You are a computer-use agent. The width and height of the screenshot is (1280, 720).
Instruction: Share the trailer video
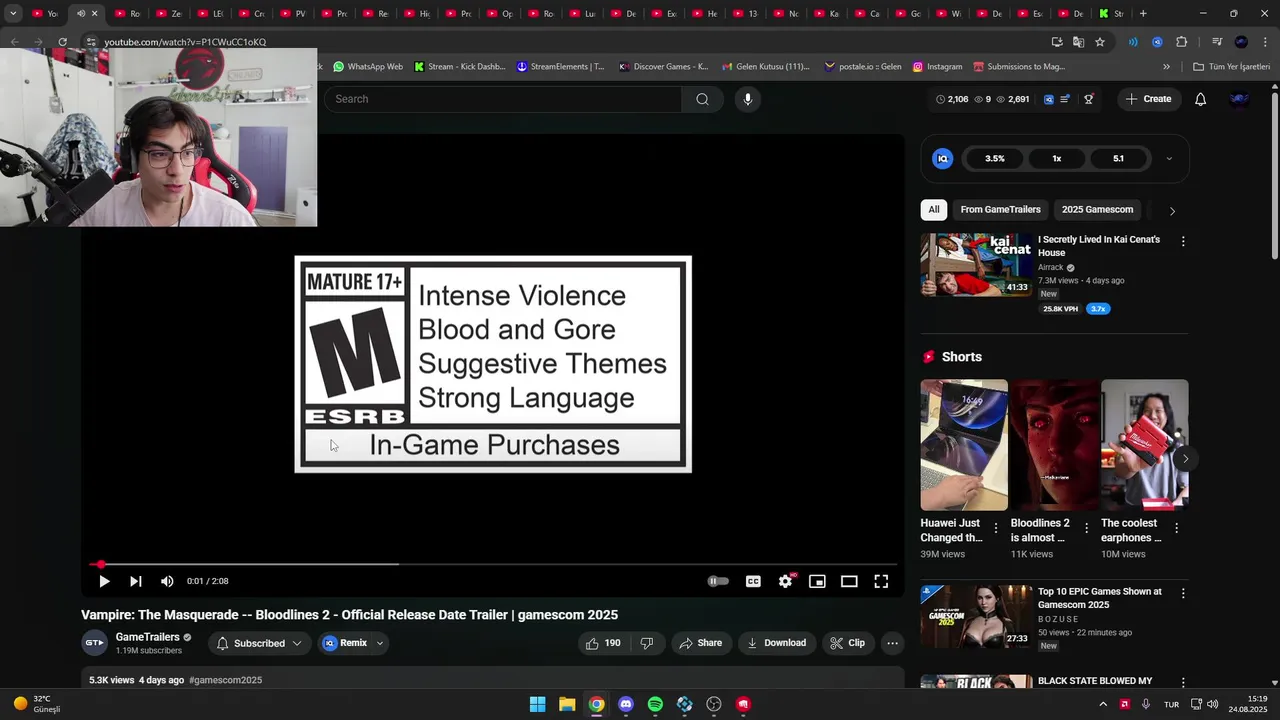pos(700,643)
